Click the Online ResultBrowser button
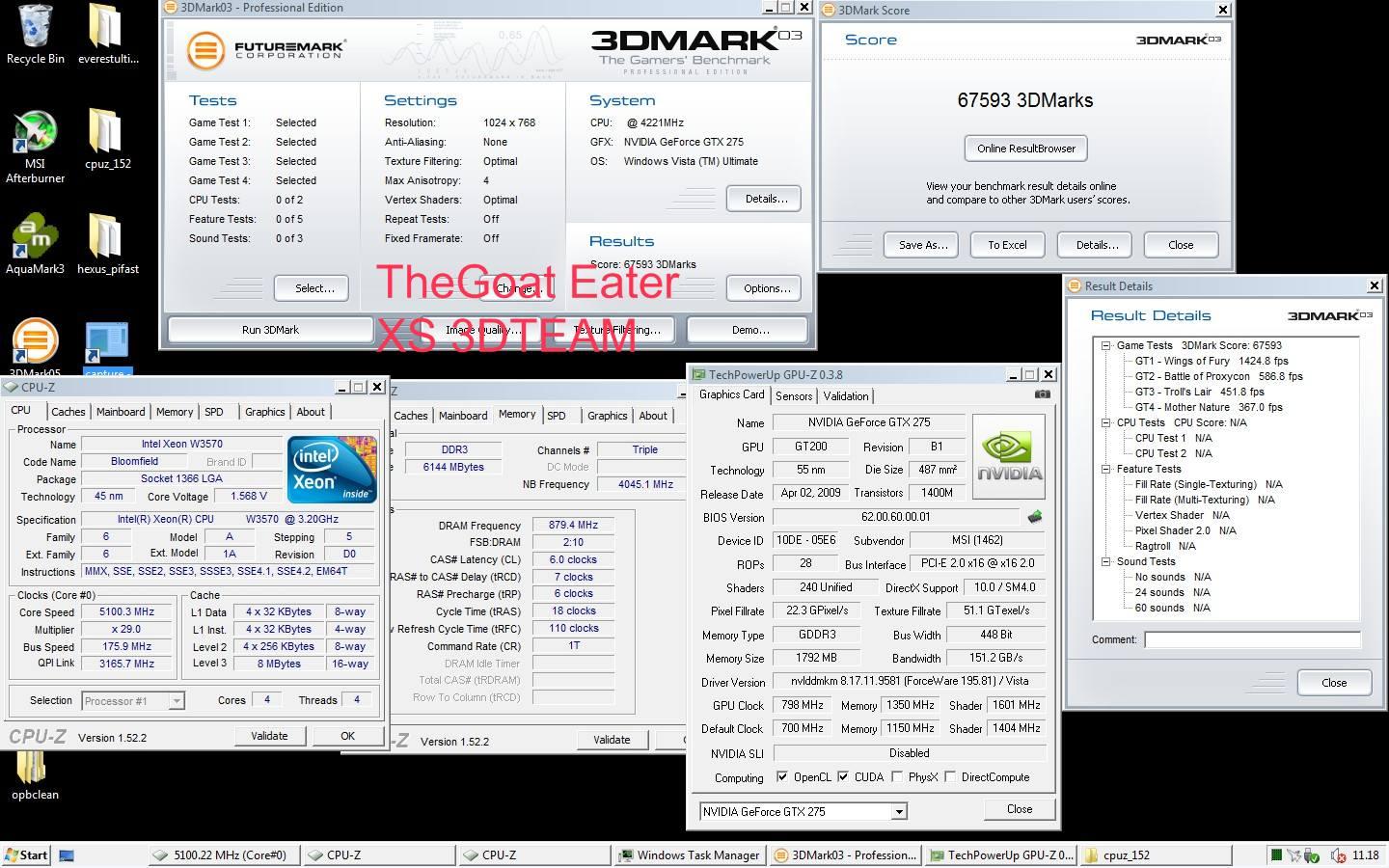The height and width of the screenshot is (868, 1389). click(x=1025, y=149)
